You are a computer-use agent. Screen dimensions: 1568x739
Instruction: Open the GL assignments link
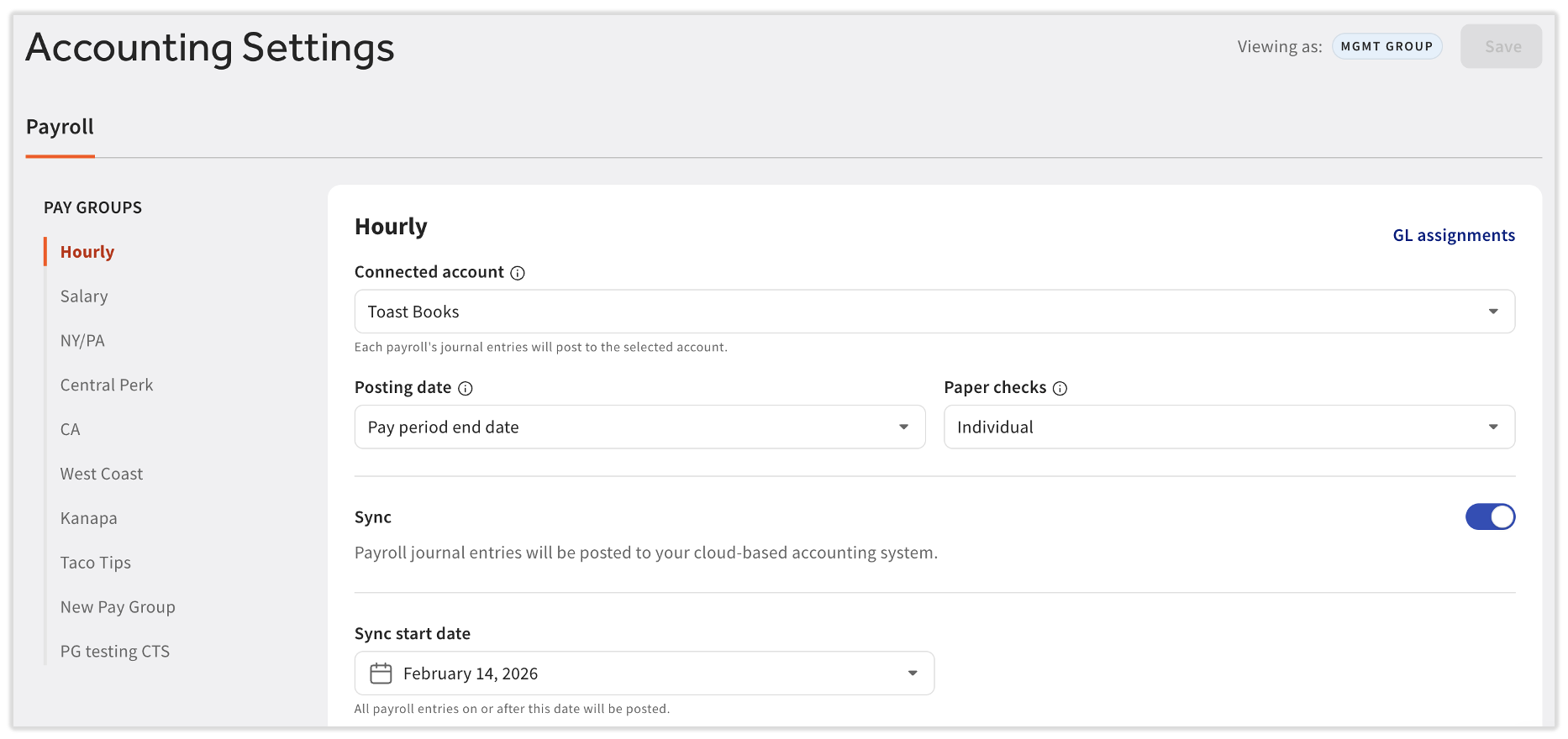pos(1454,236)
